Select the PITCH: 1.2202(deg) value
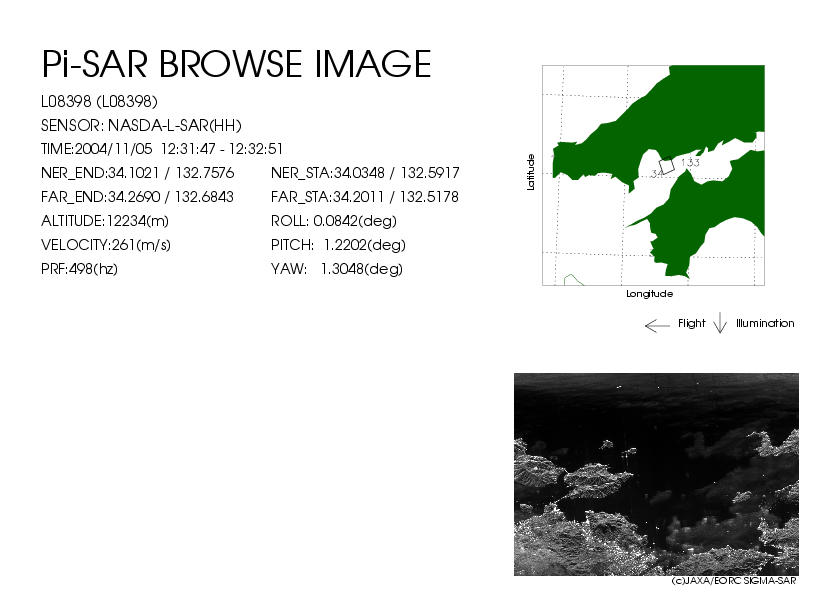This screenshot has width=822, height=595. tap(338, 245)
